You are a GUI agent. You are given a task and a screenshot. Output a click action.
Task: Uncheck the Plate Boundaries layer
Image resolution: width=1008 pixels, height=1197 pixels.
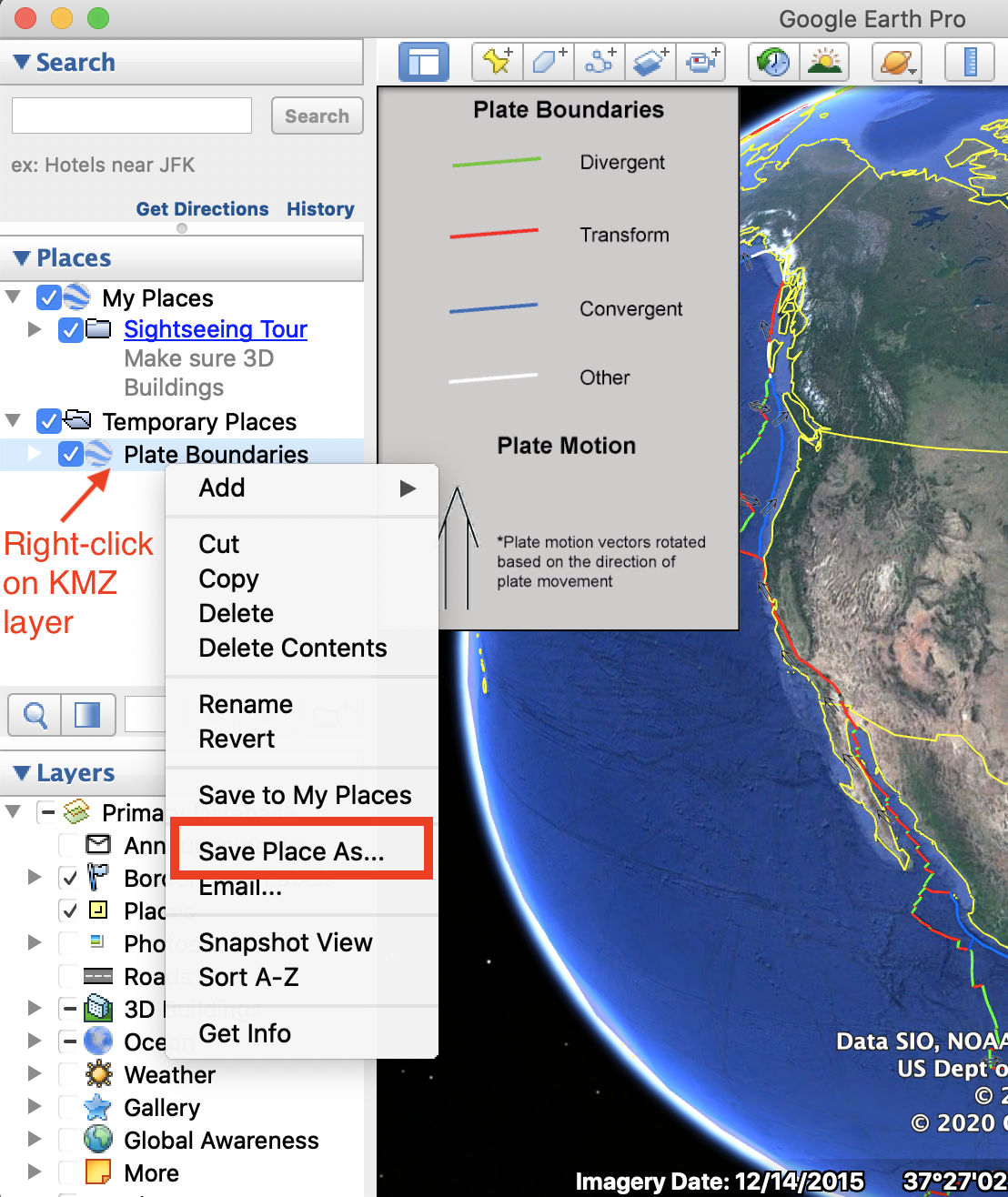pos(71,454)
